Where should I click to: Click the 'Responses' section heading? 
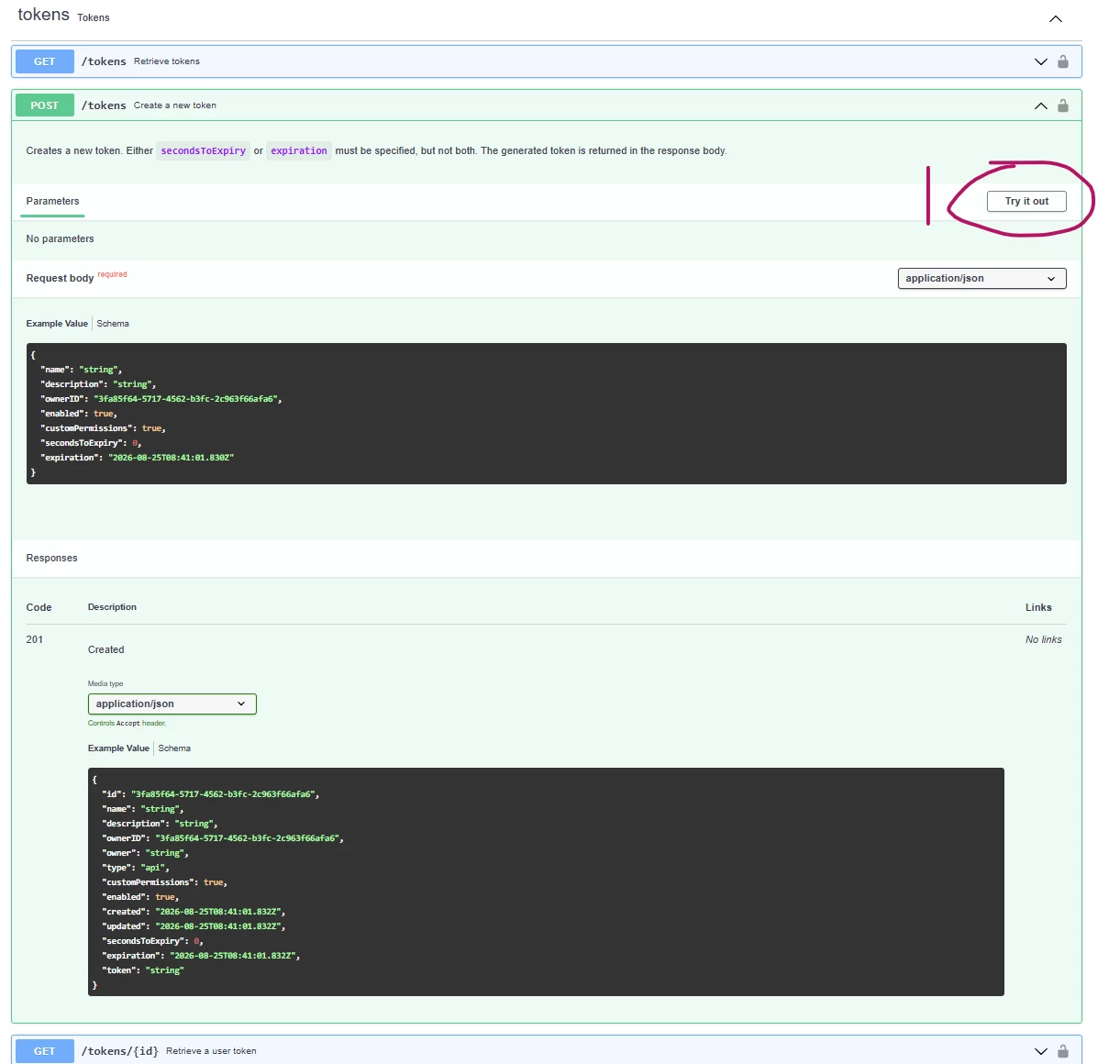pyautogui.click(x=51, y=558)
